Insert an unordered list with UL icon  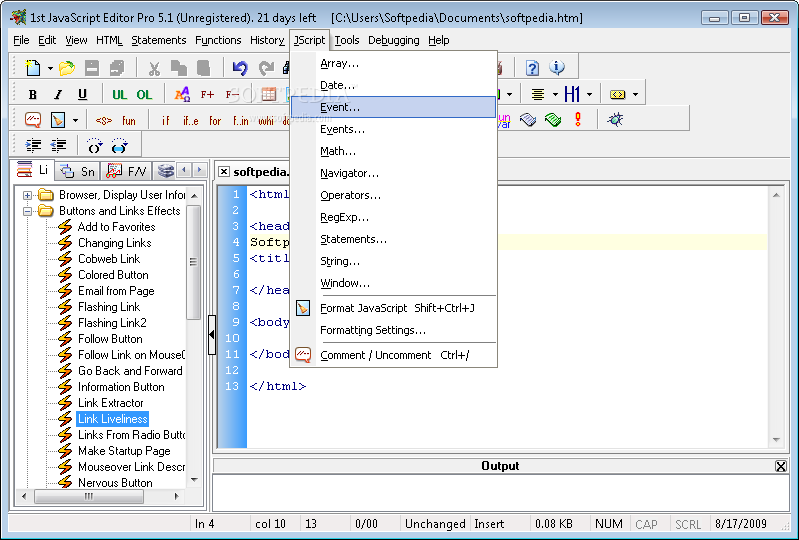pyautogui.click(x=120, y=94)
